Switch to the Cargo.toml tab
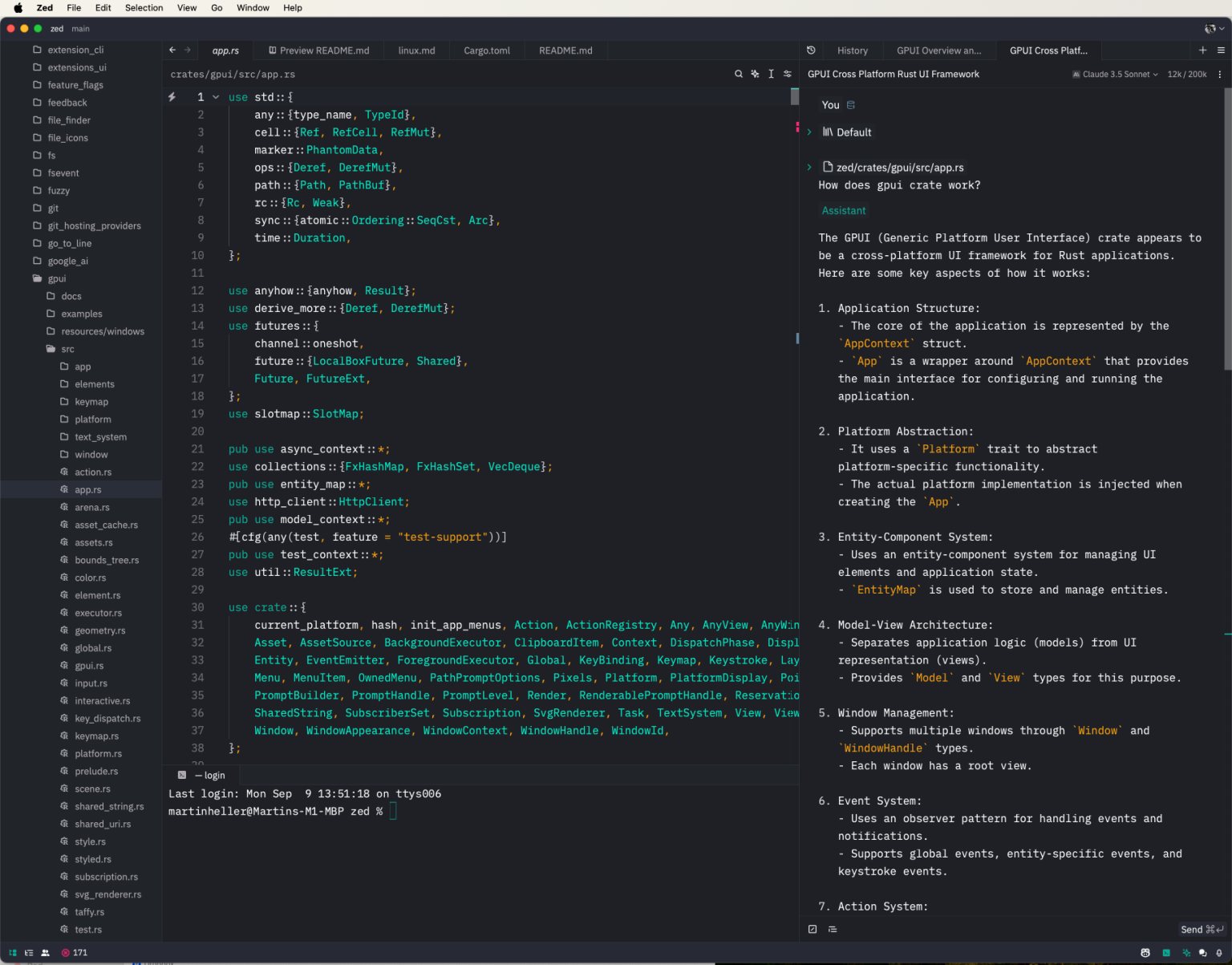 pyautogui.click(x=487, y=50)
